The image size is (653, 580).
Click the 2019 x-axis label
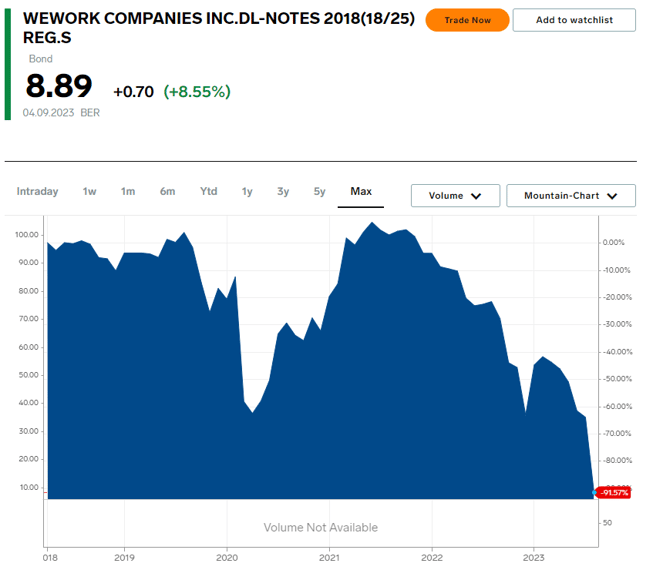click(x=124, y=558)
